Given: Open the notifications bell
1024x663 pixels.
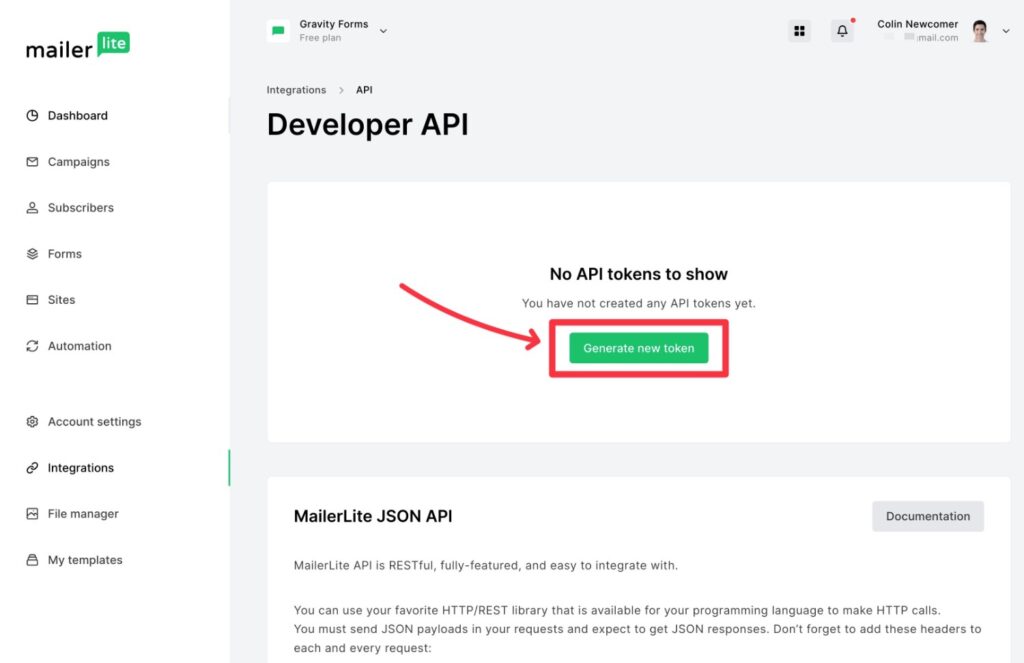Looking at the screenshot, I should [x=842, y=31].
